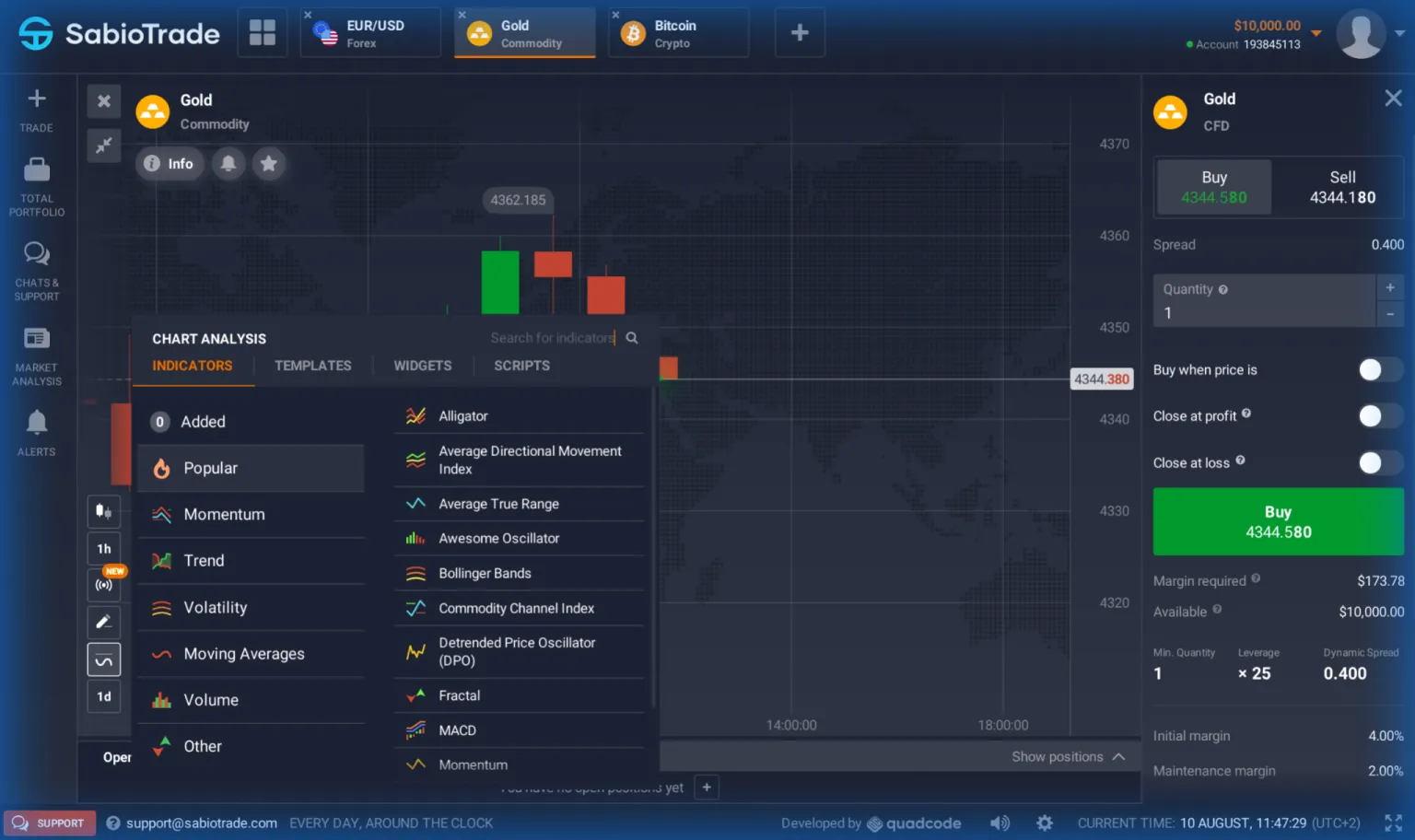Collapse chart with shrink arrows icon

click(x=104, y=145)
